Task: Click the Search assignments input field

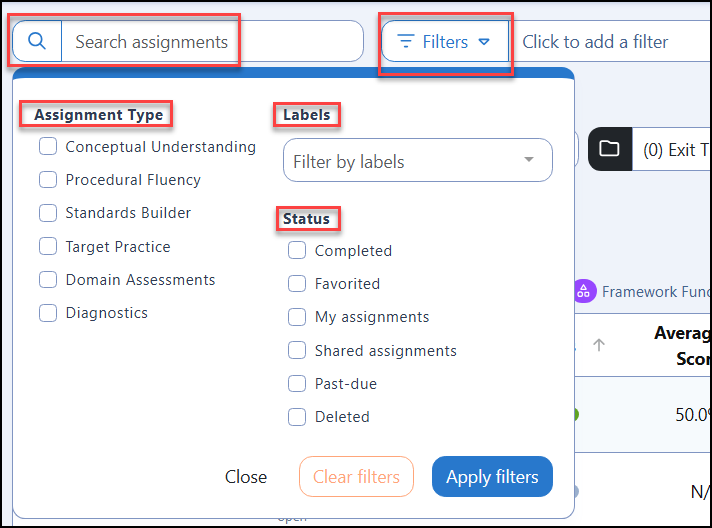Action: (x=212, y=41)
